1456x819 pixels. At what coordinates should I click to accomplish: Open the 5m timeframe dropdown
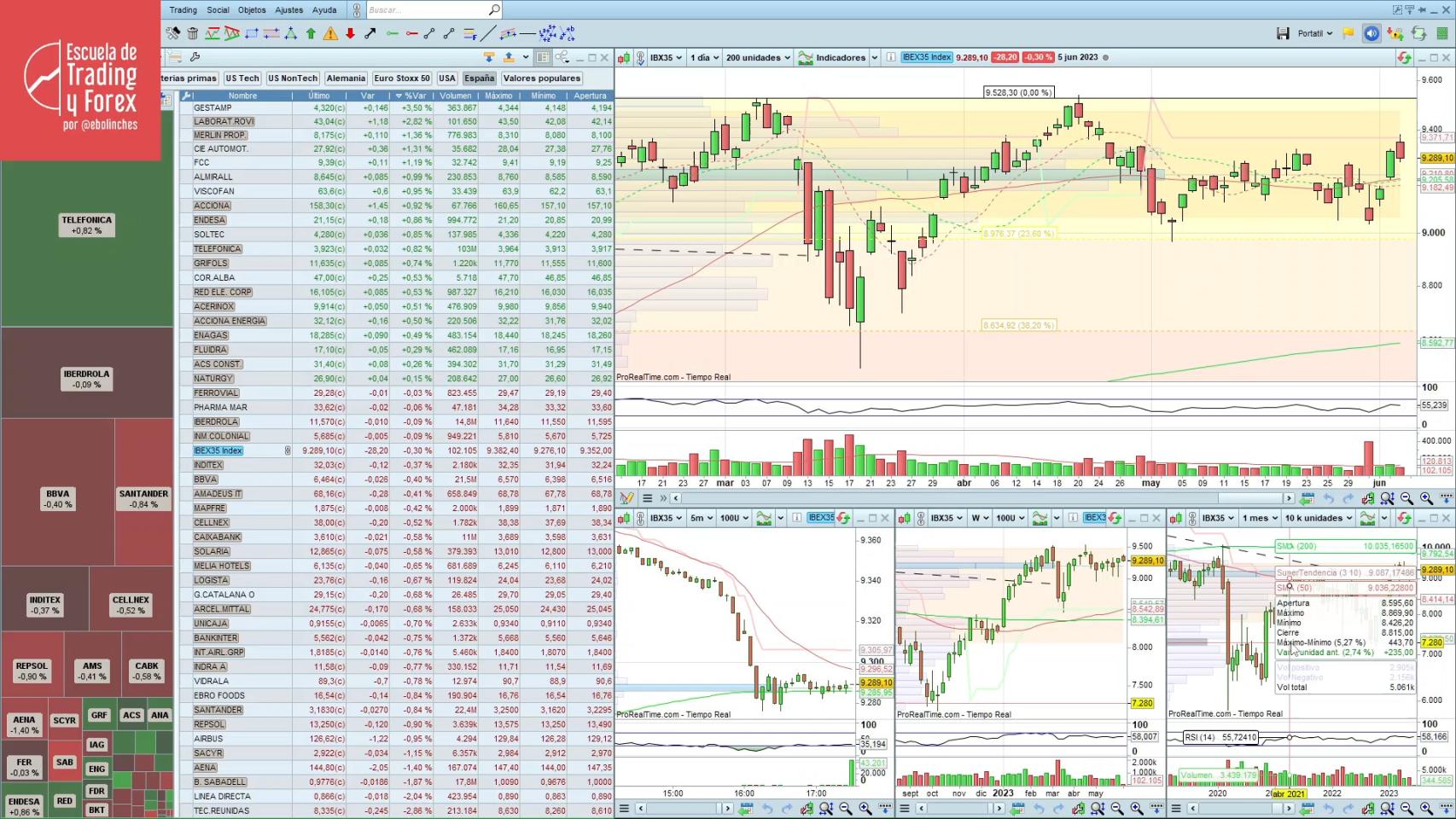[702, 518]
